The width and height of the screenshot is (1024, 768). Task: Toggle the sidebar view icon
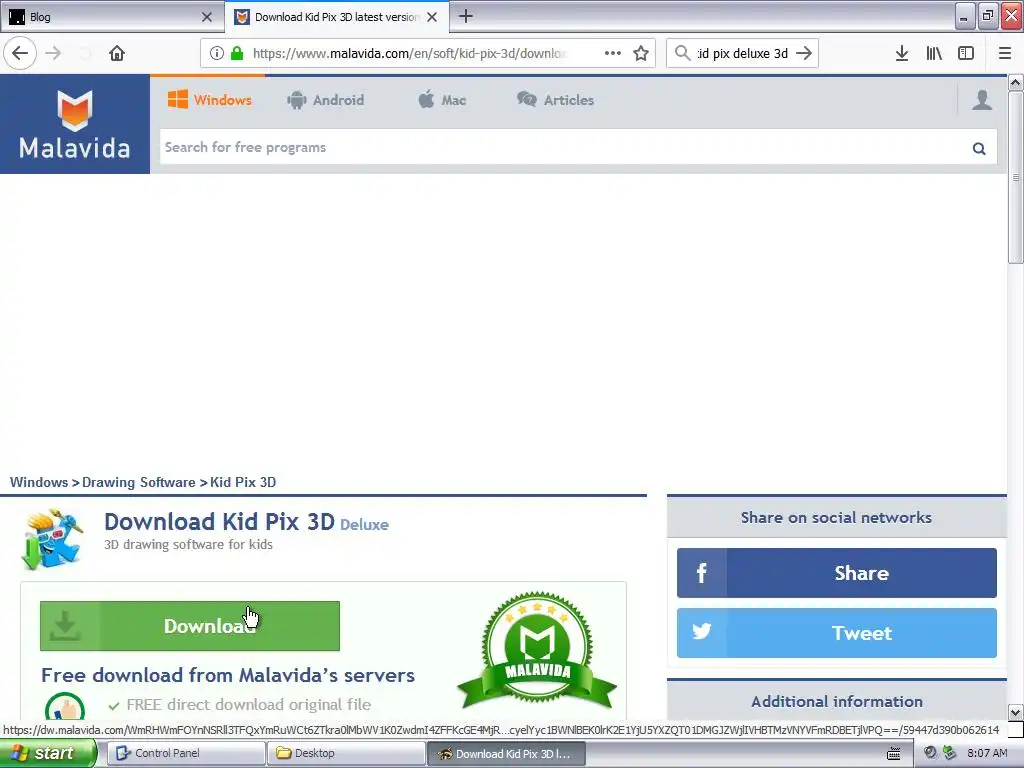(966, 54)
